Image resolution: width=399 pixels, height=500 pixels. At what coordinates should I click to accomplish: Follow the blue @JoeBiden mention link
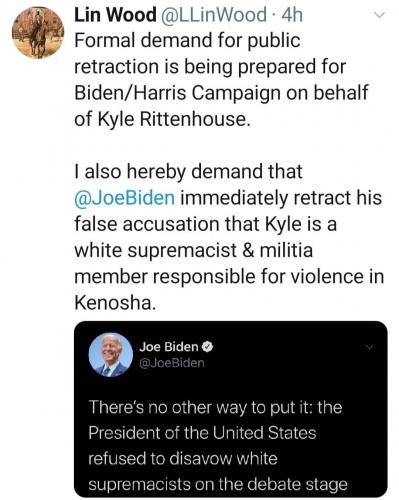(124, 198)
